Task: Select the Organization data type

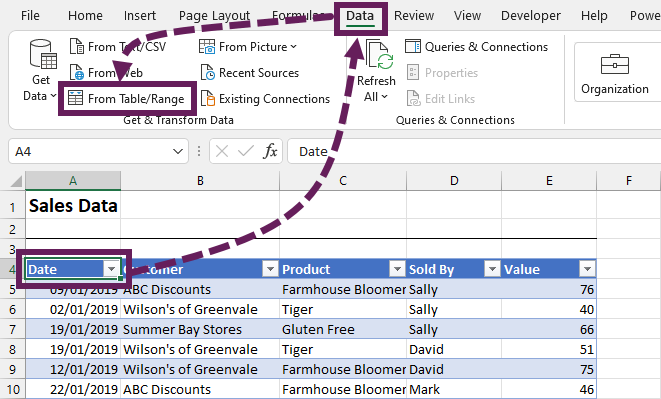Action: (615, 73)
